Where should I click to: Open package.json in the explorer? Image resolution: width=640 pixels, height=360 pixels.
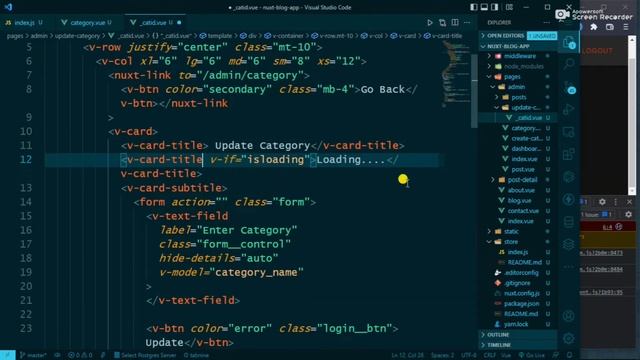(521, 304)
